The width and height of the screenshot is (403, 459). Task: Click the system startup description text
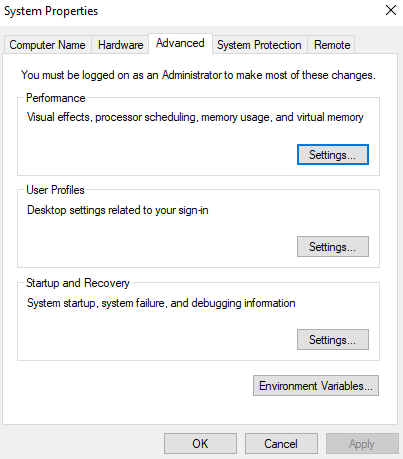(x=161, y=303)
